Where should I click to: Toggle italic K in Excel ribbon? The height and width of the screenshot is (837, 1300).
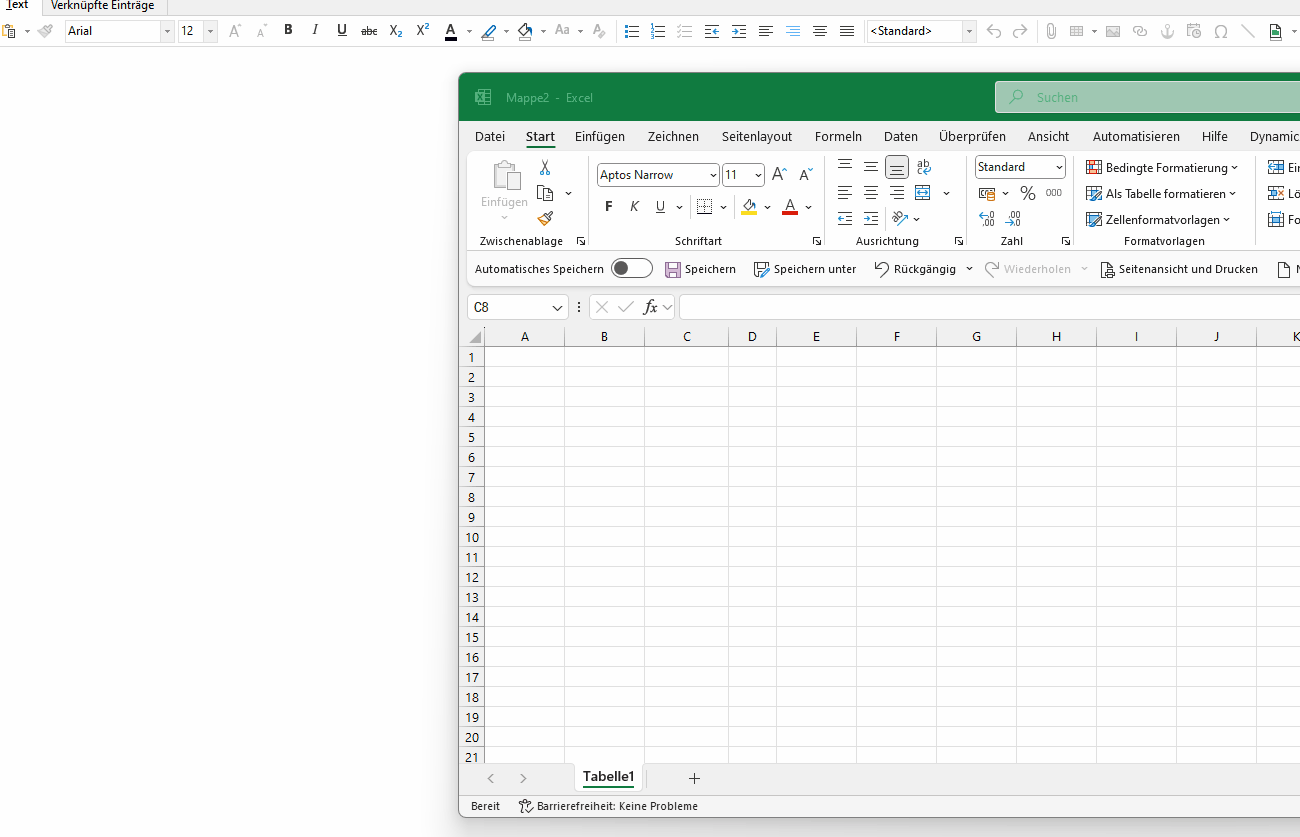point(634,207)
